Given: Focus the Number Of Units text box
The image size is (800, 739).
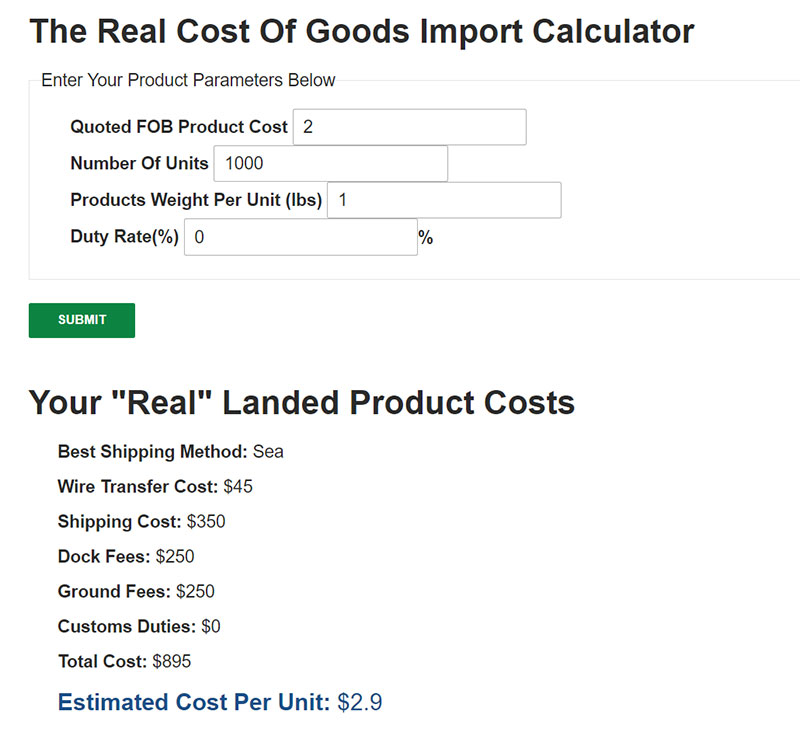Looking at the screenshot, I should tap(330, 164).
